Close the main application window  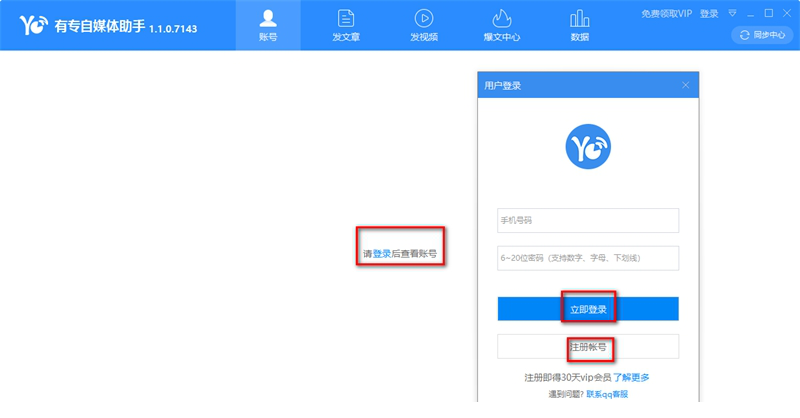point(787,13)
